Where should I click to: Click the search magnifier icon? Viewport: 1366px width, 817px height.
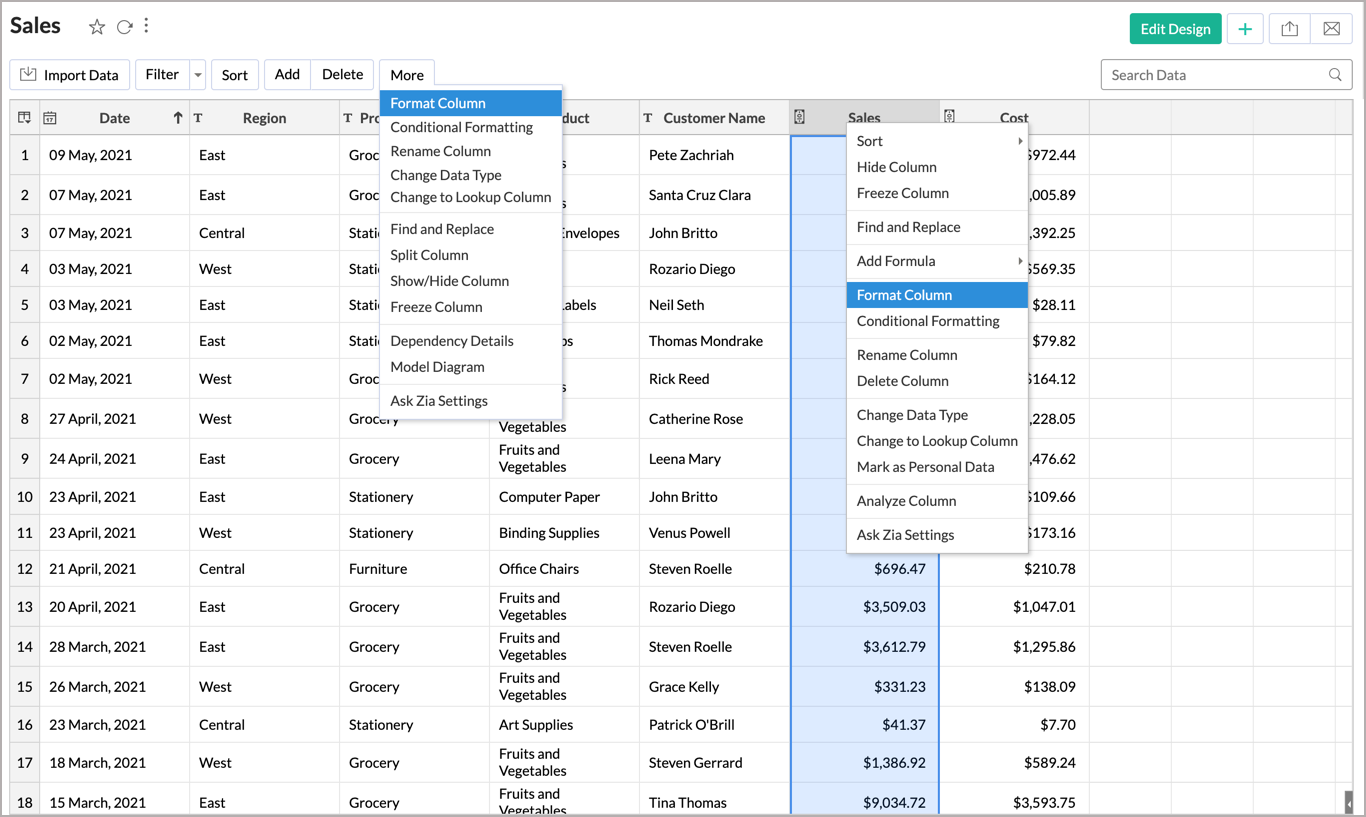[1335, 75]
